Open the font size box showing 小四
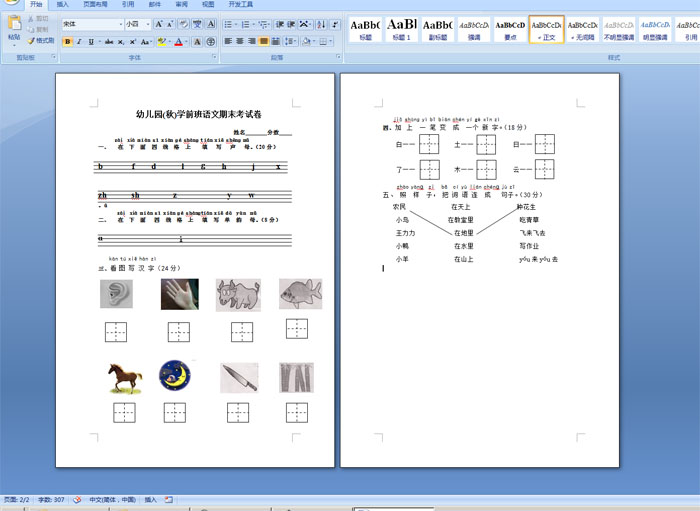 (138, 24)
